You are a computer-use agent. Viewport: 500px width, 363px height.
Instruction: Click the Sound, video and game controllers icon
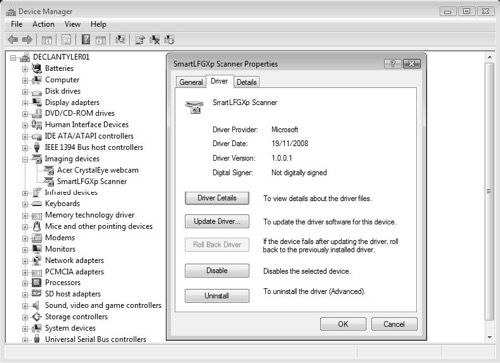tap(36, 305)
